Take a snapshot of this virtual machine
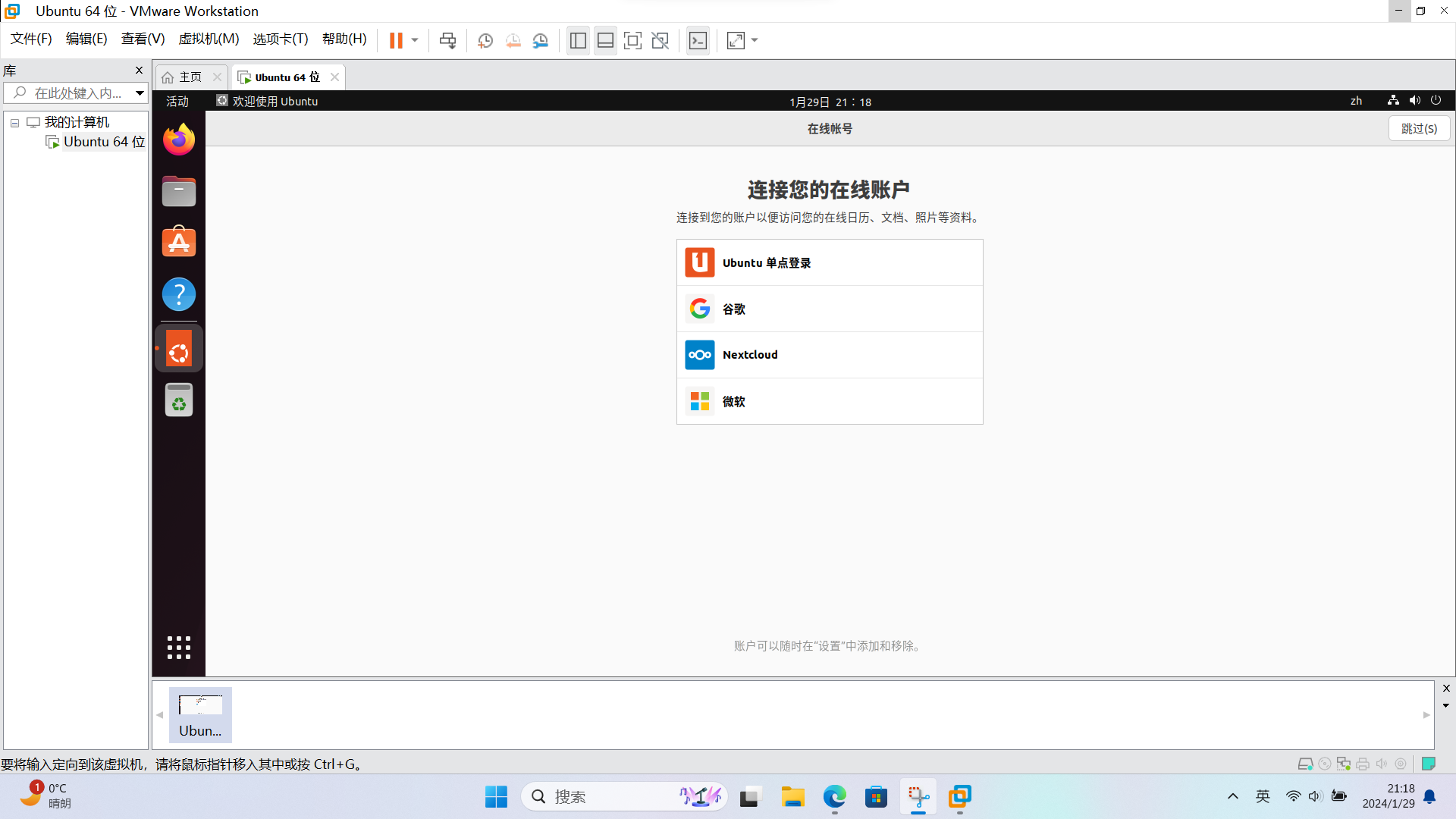The height and width of the screenshot is (819, 1456). click(485, 40)
